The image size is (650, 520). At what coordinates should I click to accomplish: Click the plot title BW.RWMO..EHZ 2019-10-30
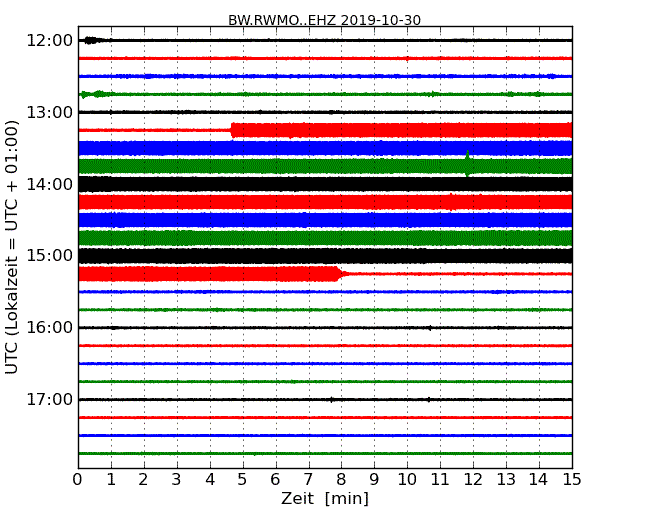[x=324, y=20]
